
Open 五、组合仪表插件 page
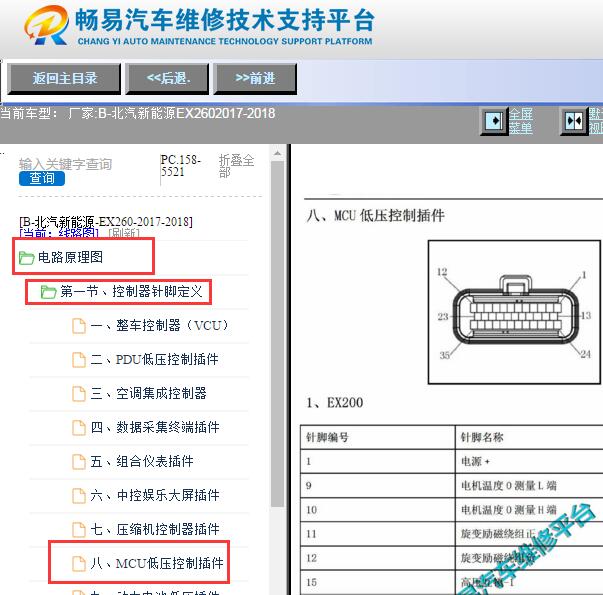point(142,461)
